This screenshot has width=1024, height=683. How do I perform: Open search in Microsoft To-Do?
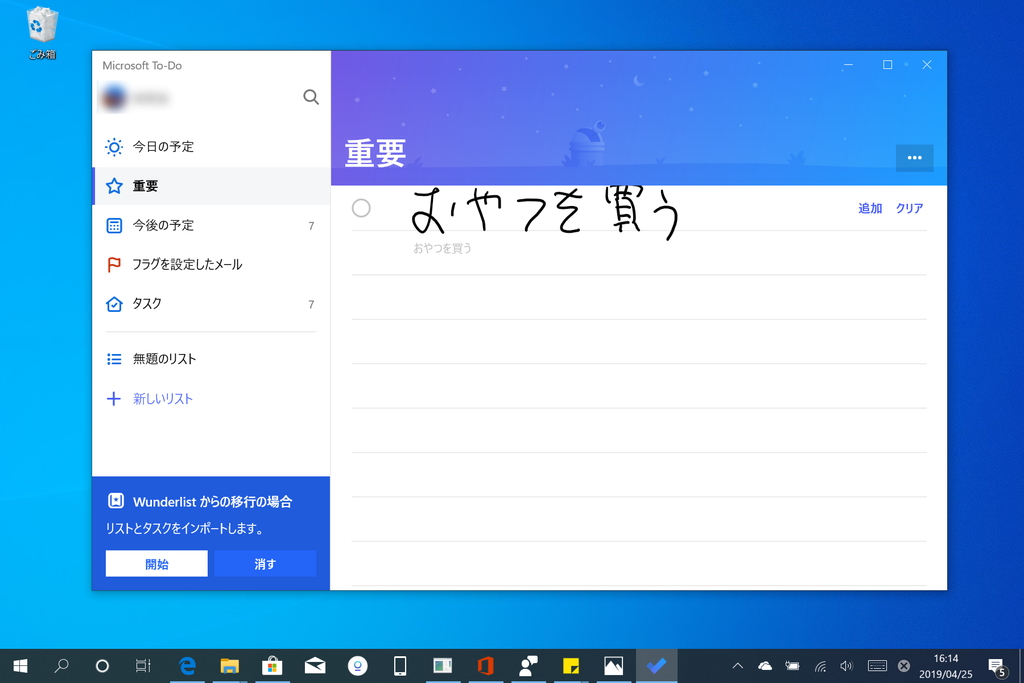[311, 97]
